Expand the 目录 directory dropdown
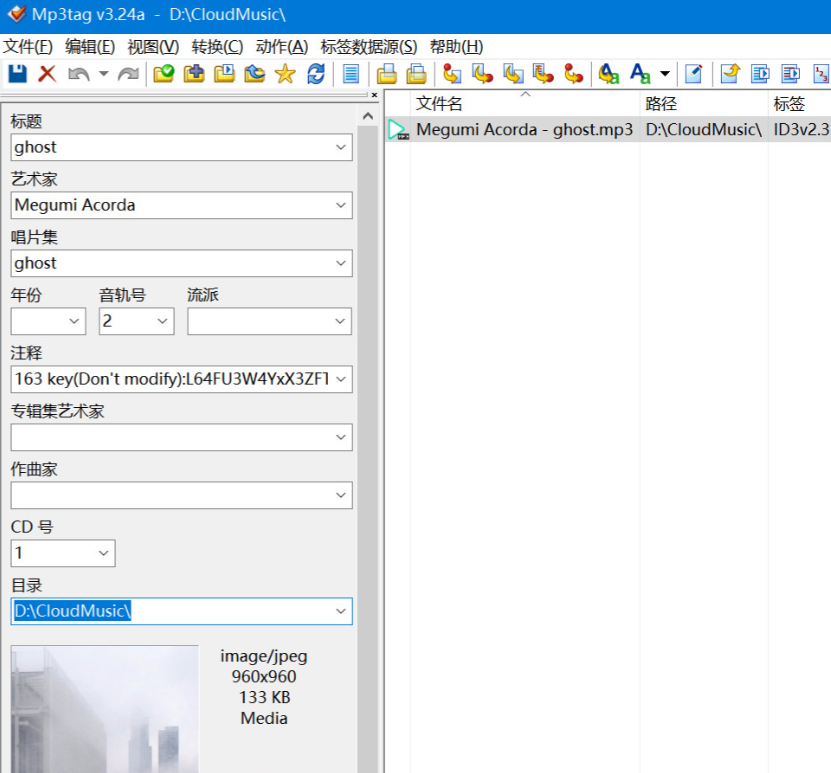Image resolution: width=831 pixels, height=773 pixels. (x=341, y=611)
